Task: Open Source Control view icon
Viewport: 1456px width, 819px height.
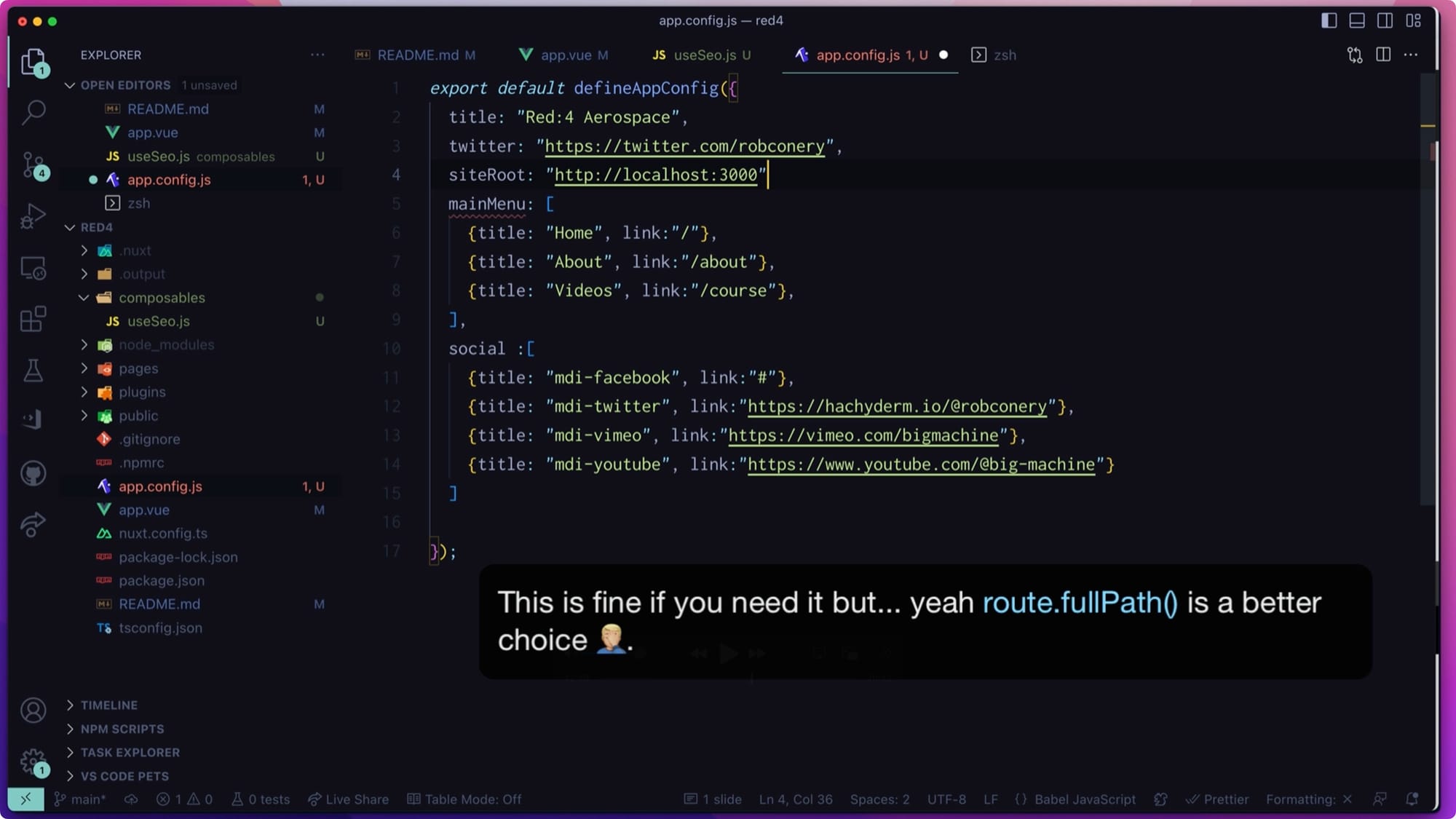Action: 33,165
